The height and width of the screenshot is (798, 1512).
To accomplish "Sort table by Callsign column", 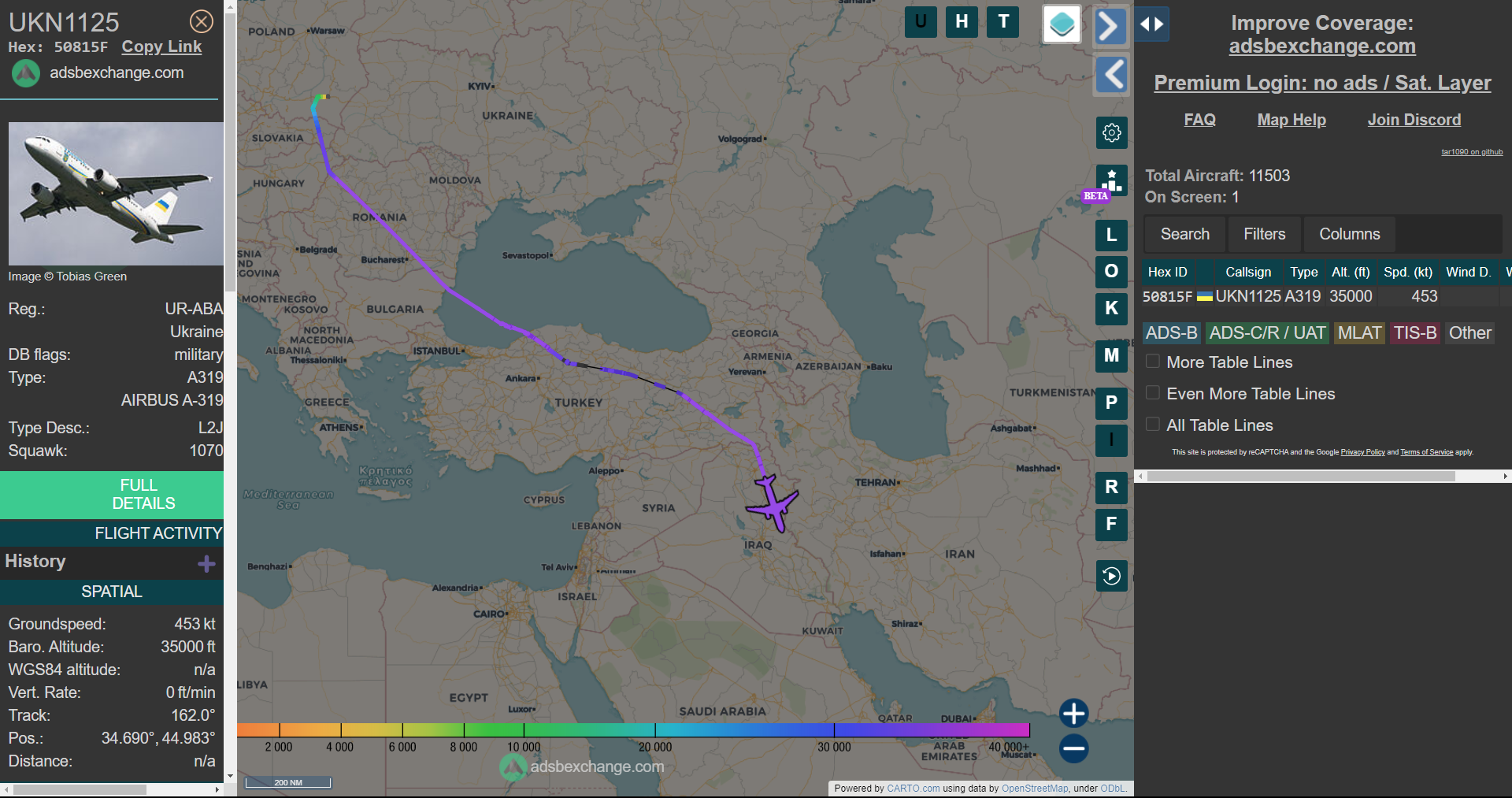I will [1247, 272].
